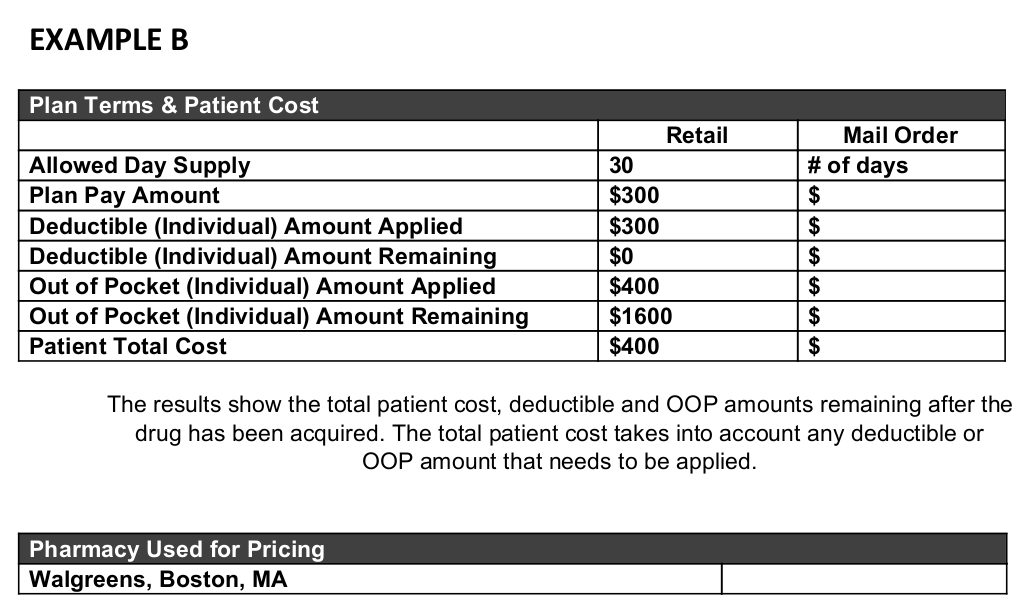Click the retail Deductible Amount Applied value

pos(634,226)
